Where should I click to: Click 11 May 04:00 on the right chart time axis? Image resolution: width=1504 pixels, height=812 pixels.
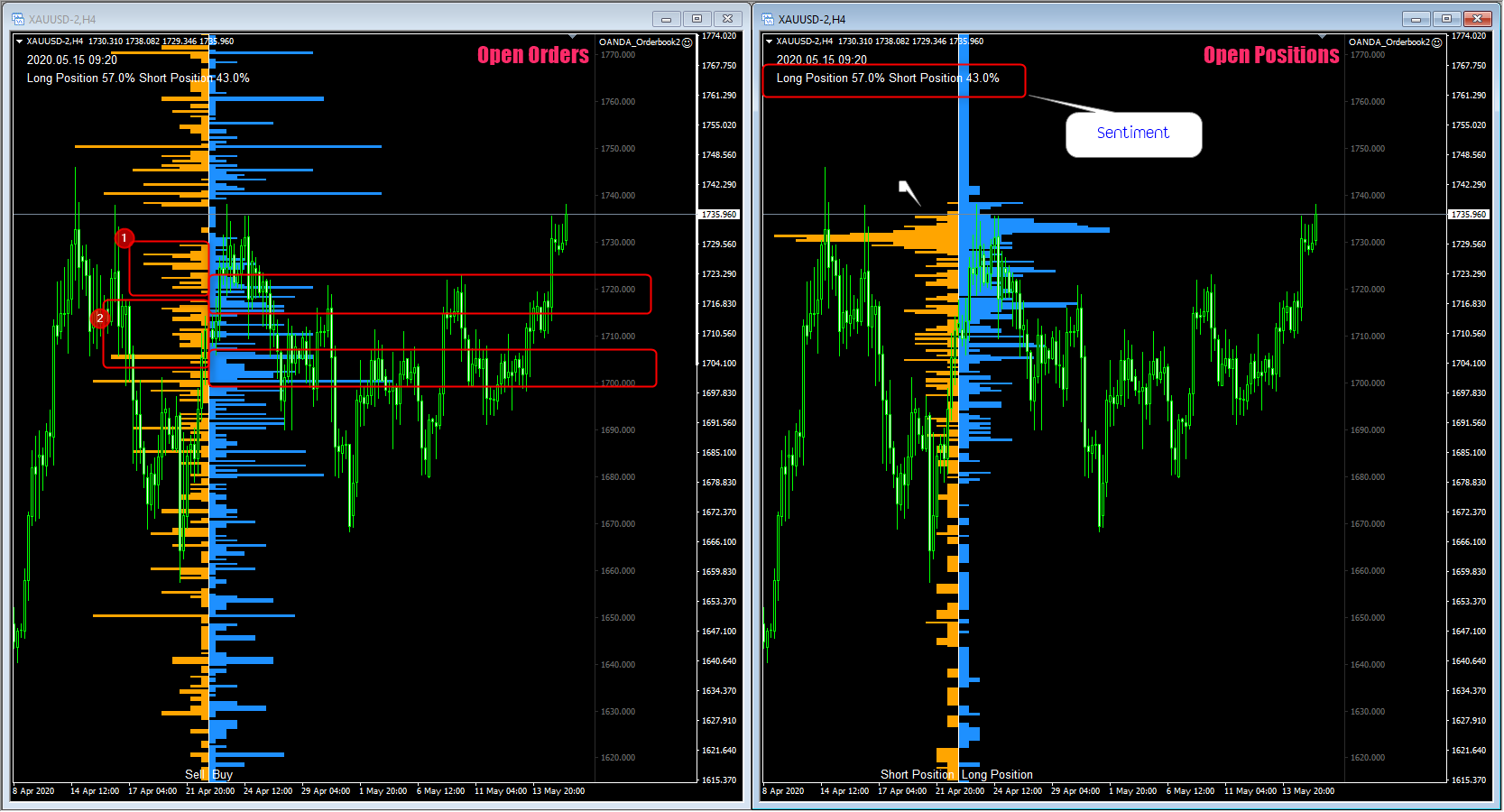pos(1249,791)
